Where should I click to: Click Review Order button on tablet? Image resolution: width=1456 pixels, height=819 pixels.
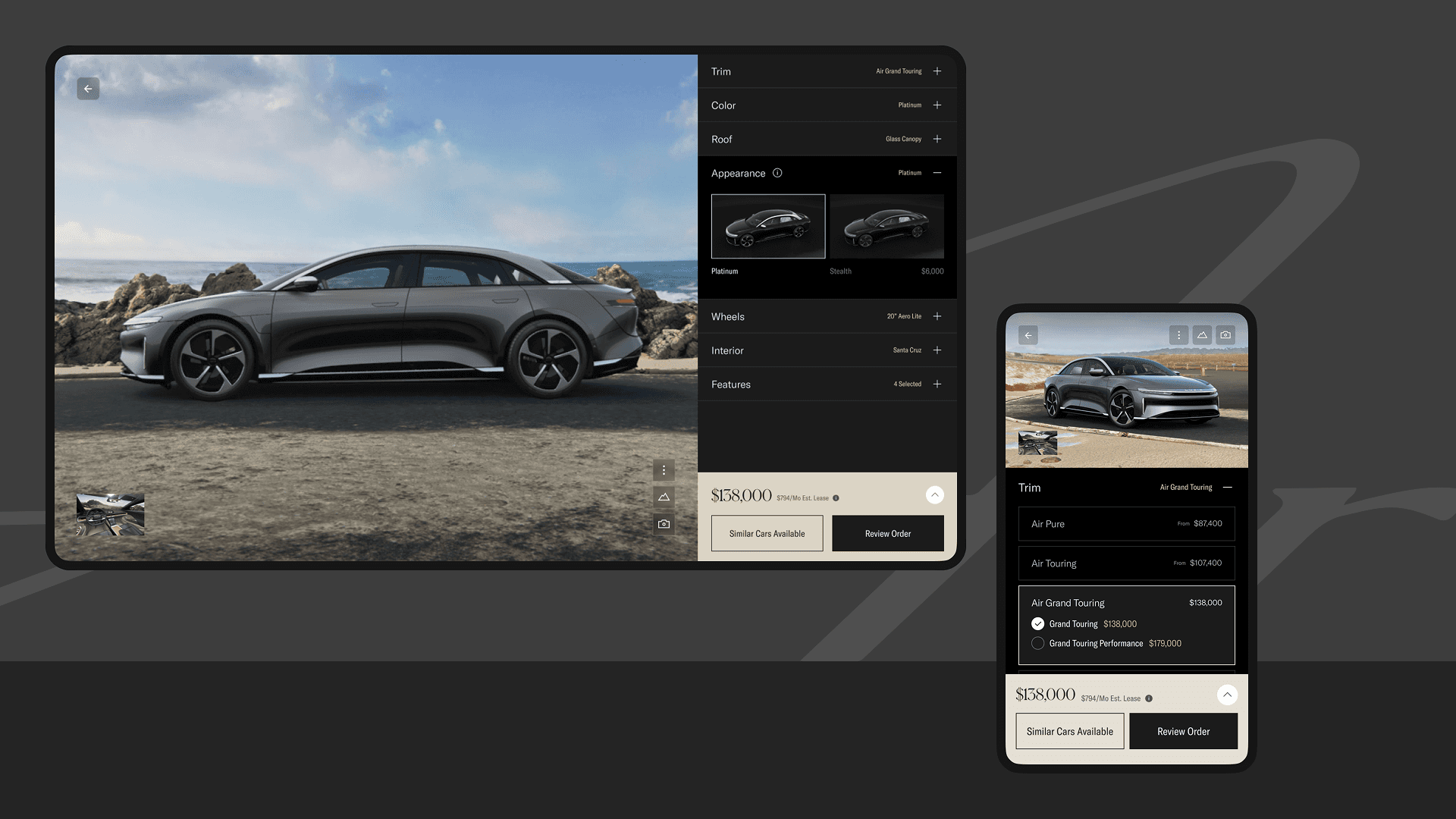click(887, 534)
